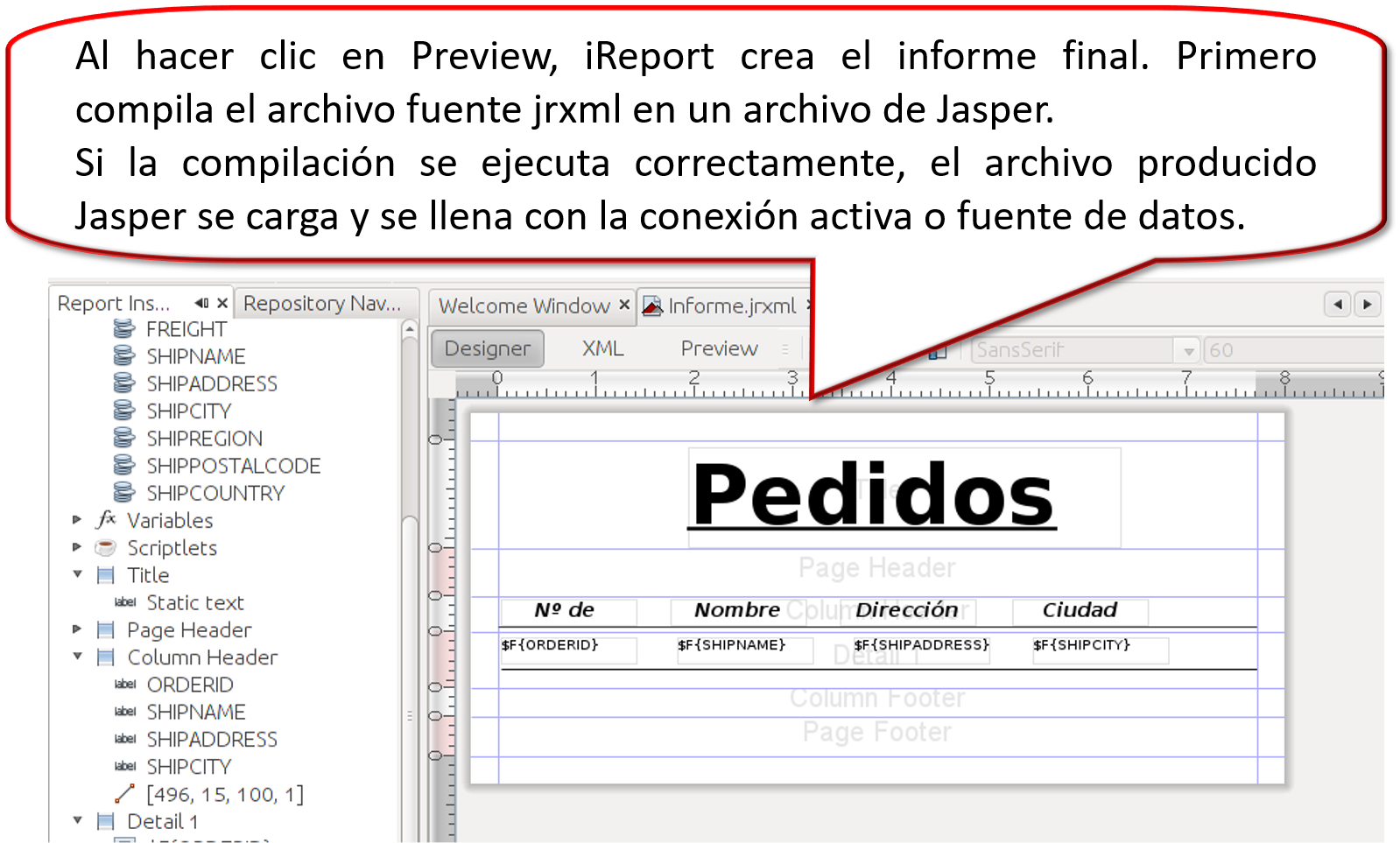Click the font size field showing 60

coord(1292,351)
